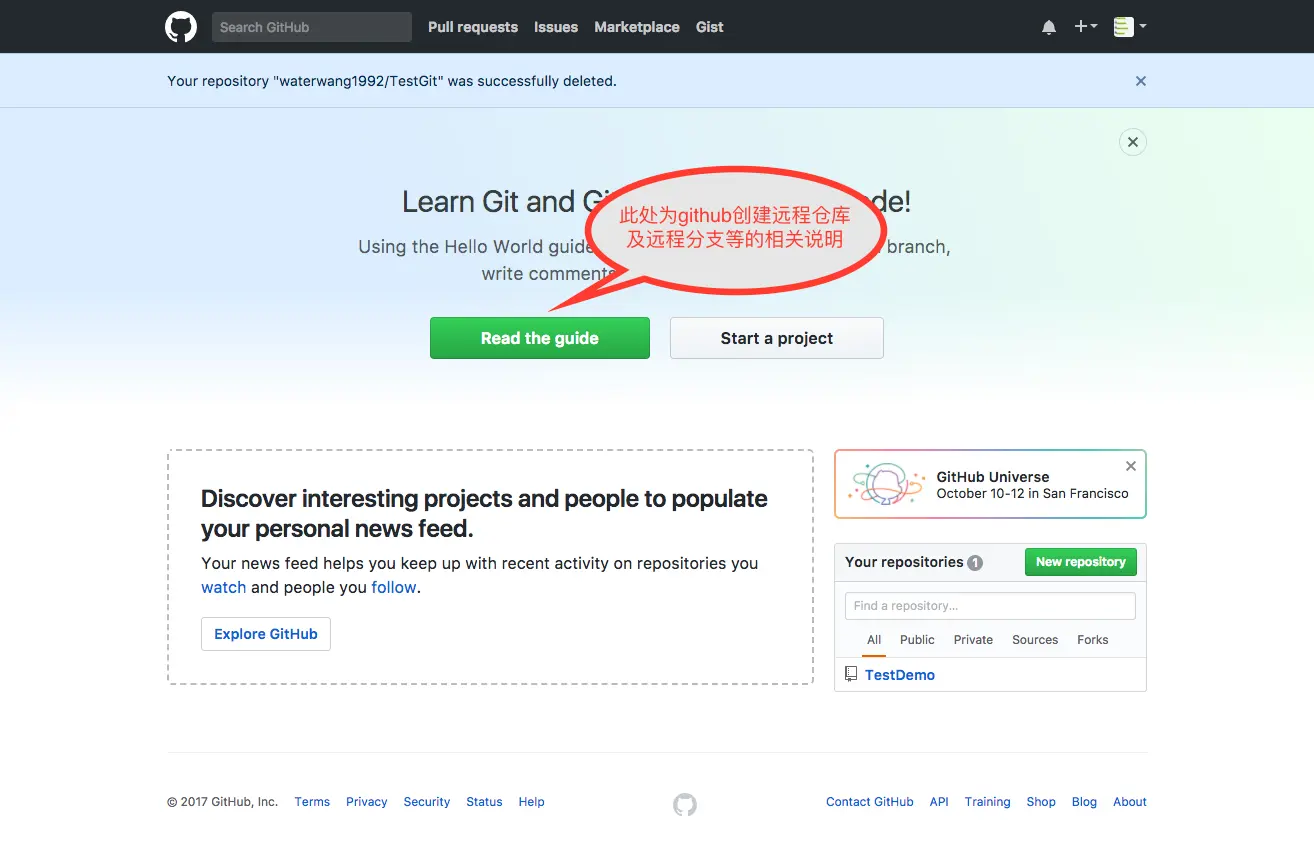
Task: Open Gist from the header
Action: coord(710,27)
